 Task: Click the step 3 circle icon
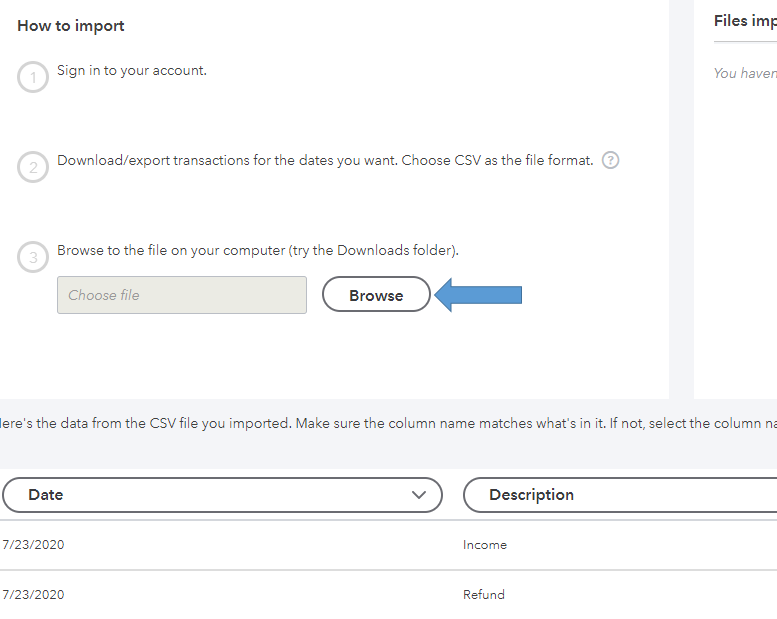(x=33, y=258)
